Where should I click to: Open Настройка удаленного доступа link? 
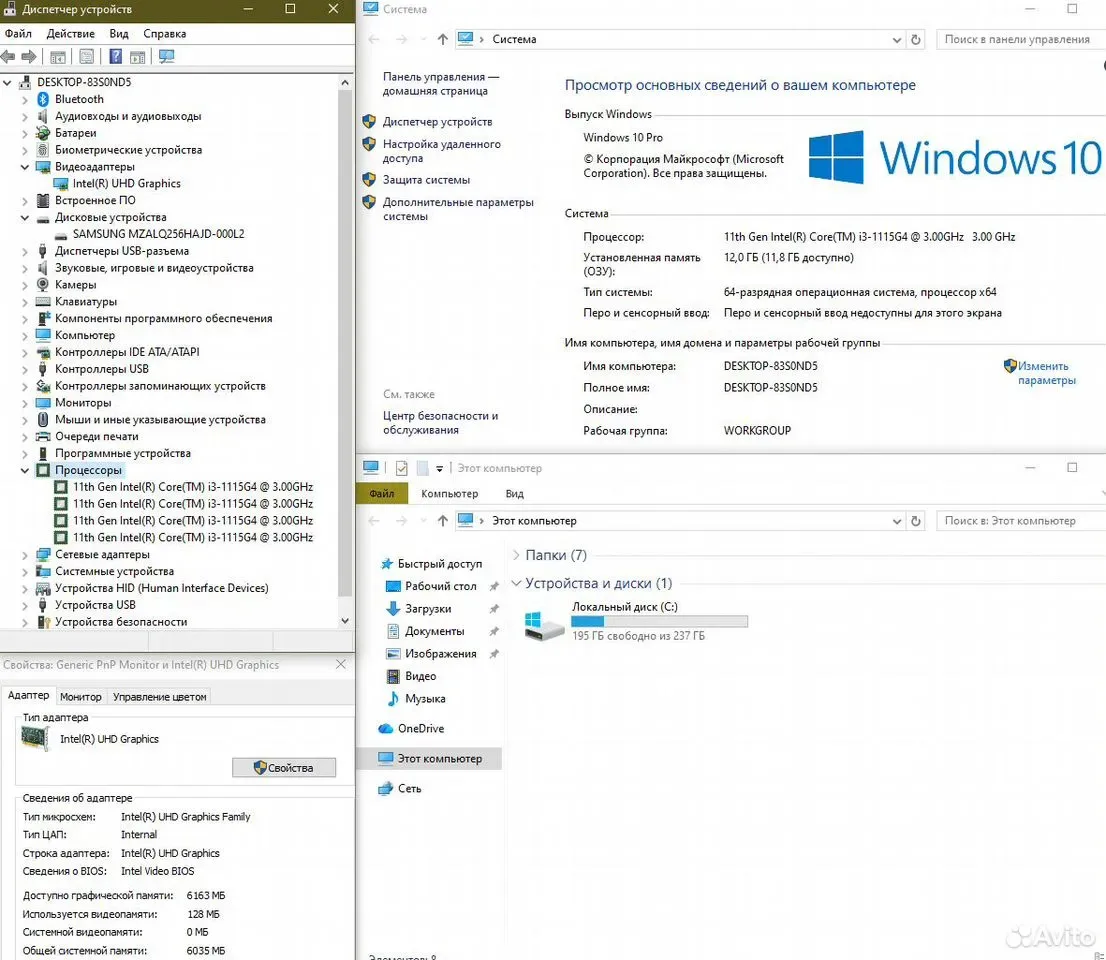coord(442,151)
